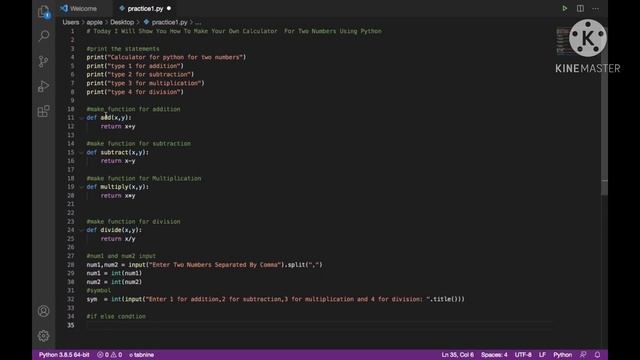
Task: Click print "type 2 for subtraction" line
Action: point(140,74)
